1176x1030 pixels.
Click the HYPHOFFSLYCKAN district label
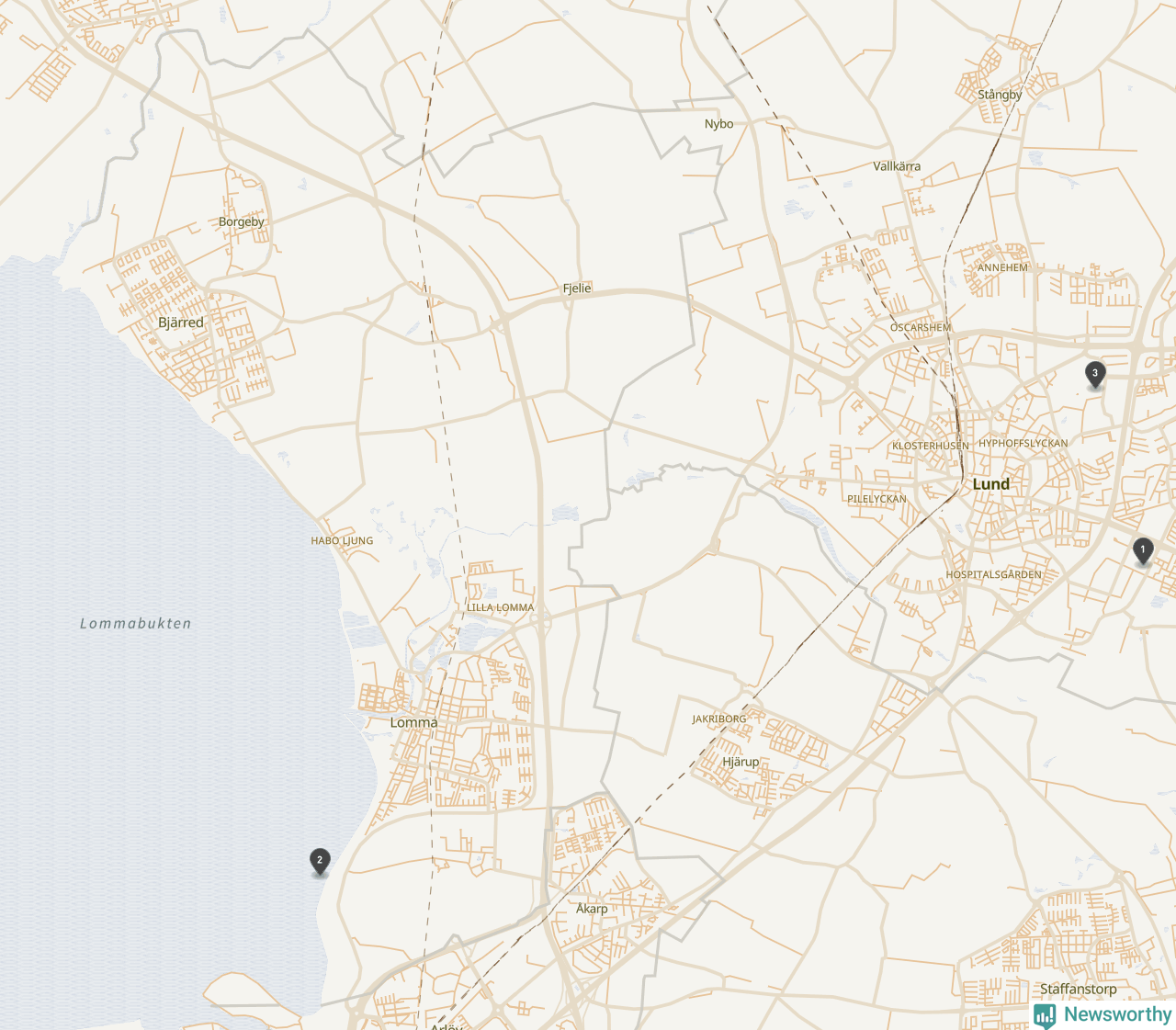point(1023,443)
